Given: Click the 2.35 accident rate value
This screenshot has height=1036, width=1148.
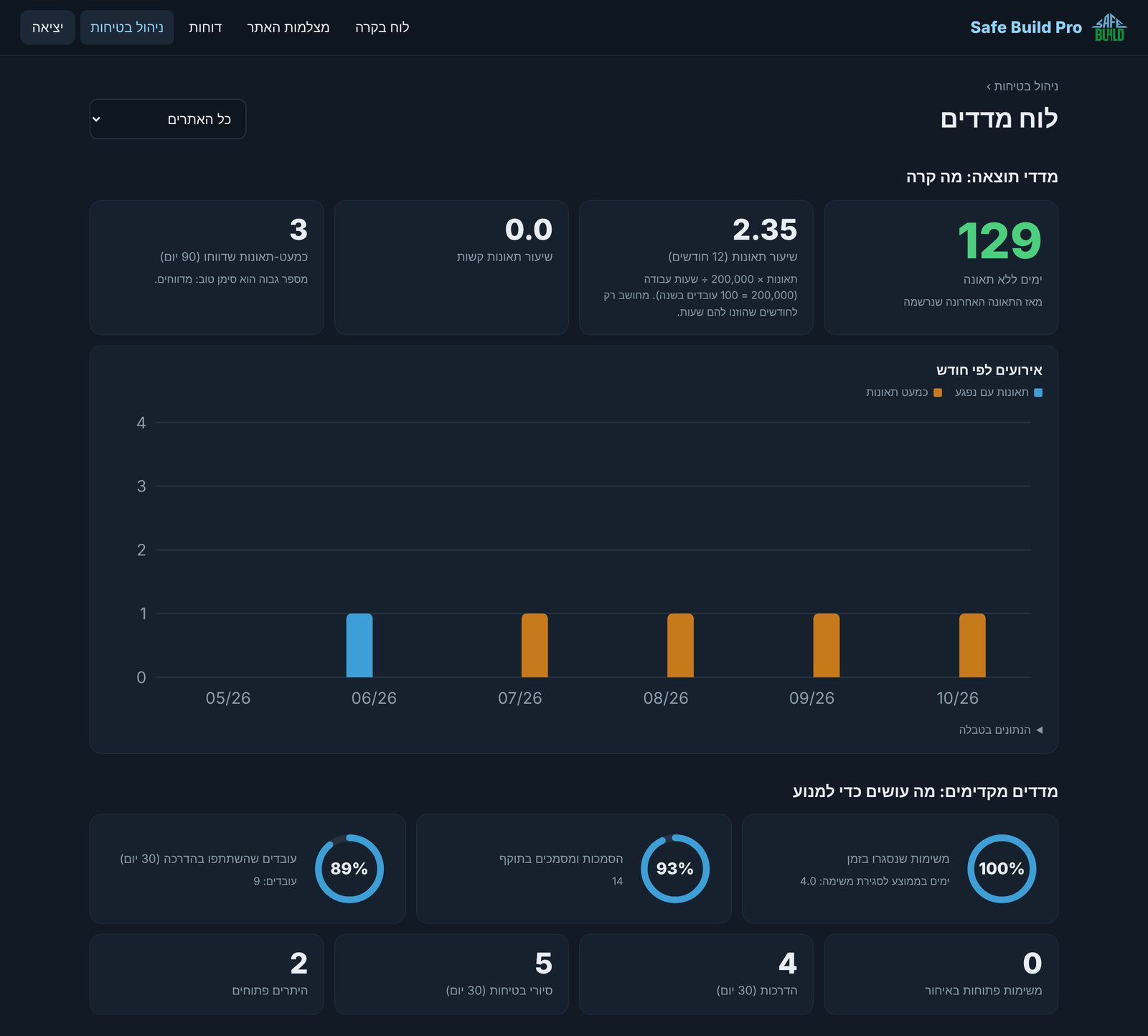Looking at the screenshot, I should click(x=765, y=230).
